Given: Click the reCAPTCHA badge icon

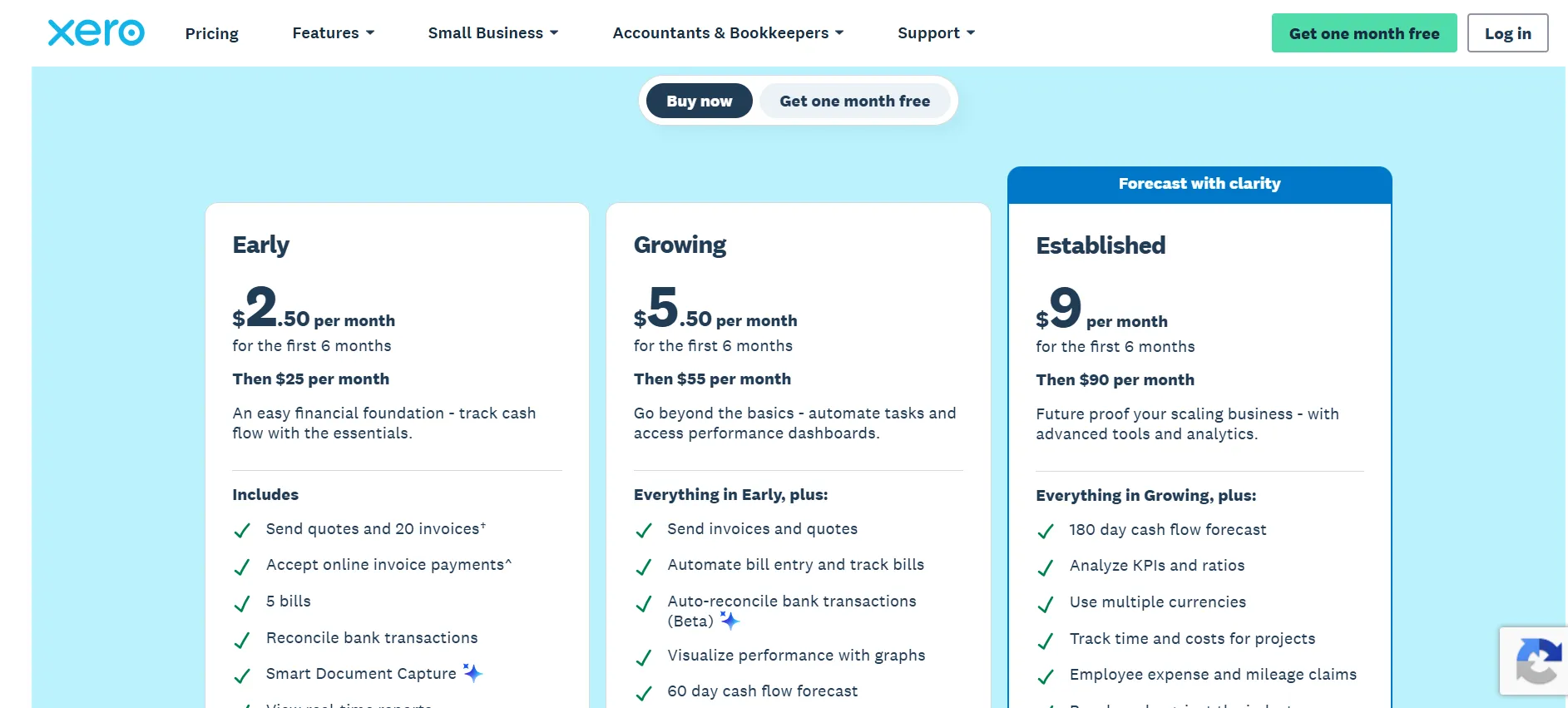Looking at the screenshot, I should coord(1538,660).
